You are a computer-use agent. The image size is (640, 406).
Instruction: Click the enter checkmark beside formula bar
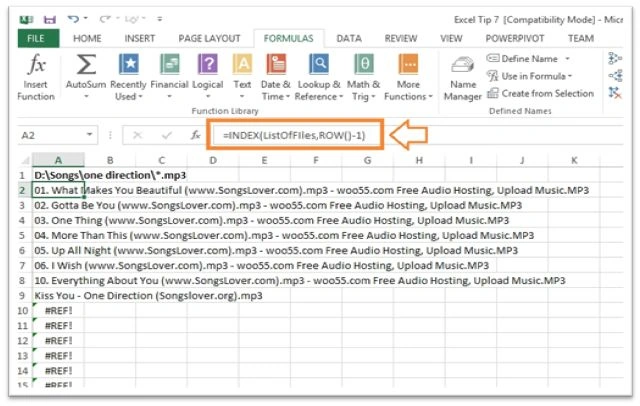pos(167,135)
